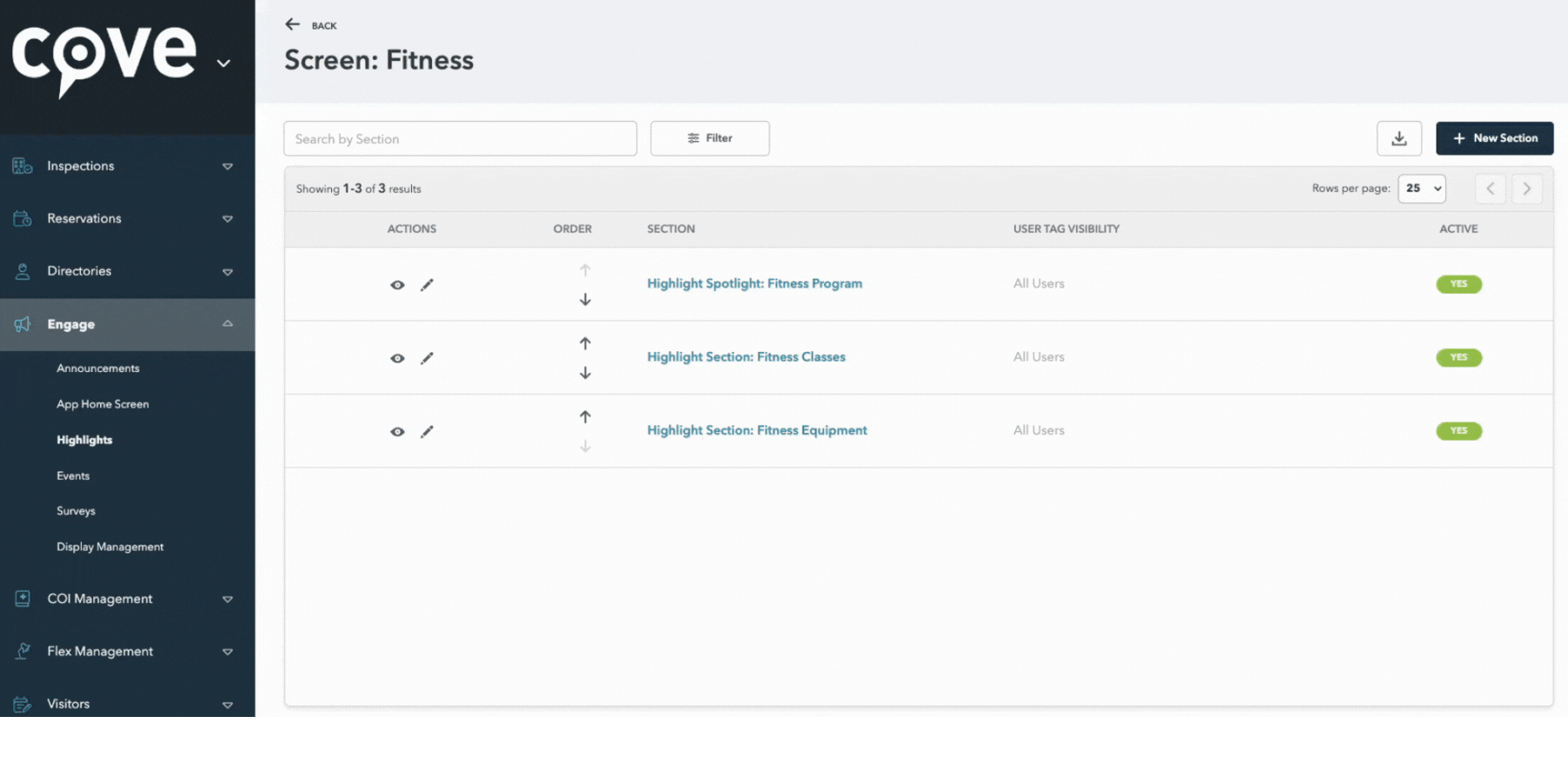Click the Screen: Fitness page title
This screenshot has height=784, width=1568.
379,60
